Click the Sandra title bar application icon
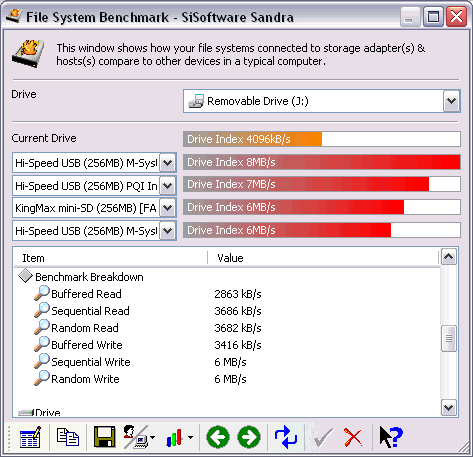Image resolution: width=473 pixels, height=457 pixels. (14, 16)
